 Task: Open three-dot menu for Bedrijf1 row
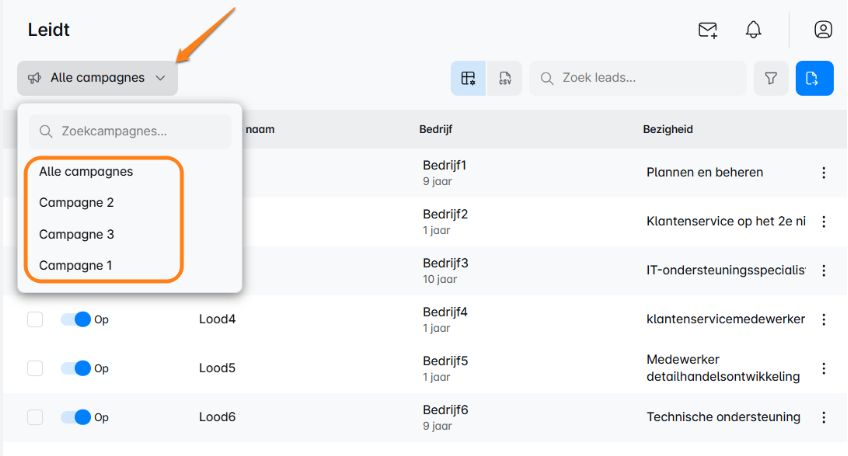click(x=824, y=173)
